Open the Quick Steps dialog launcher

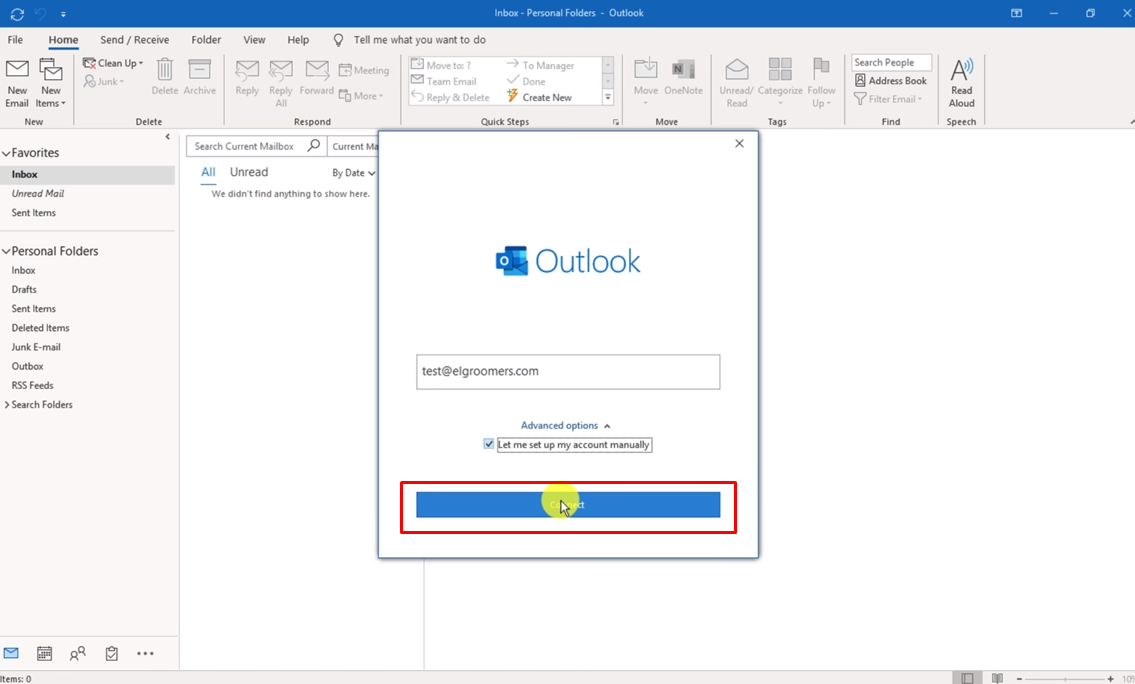[x=616, y=122]
